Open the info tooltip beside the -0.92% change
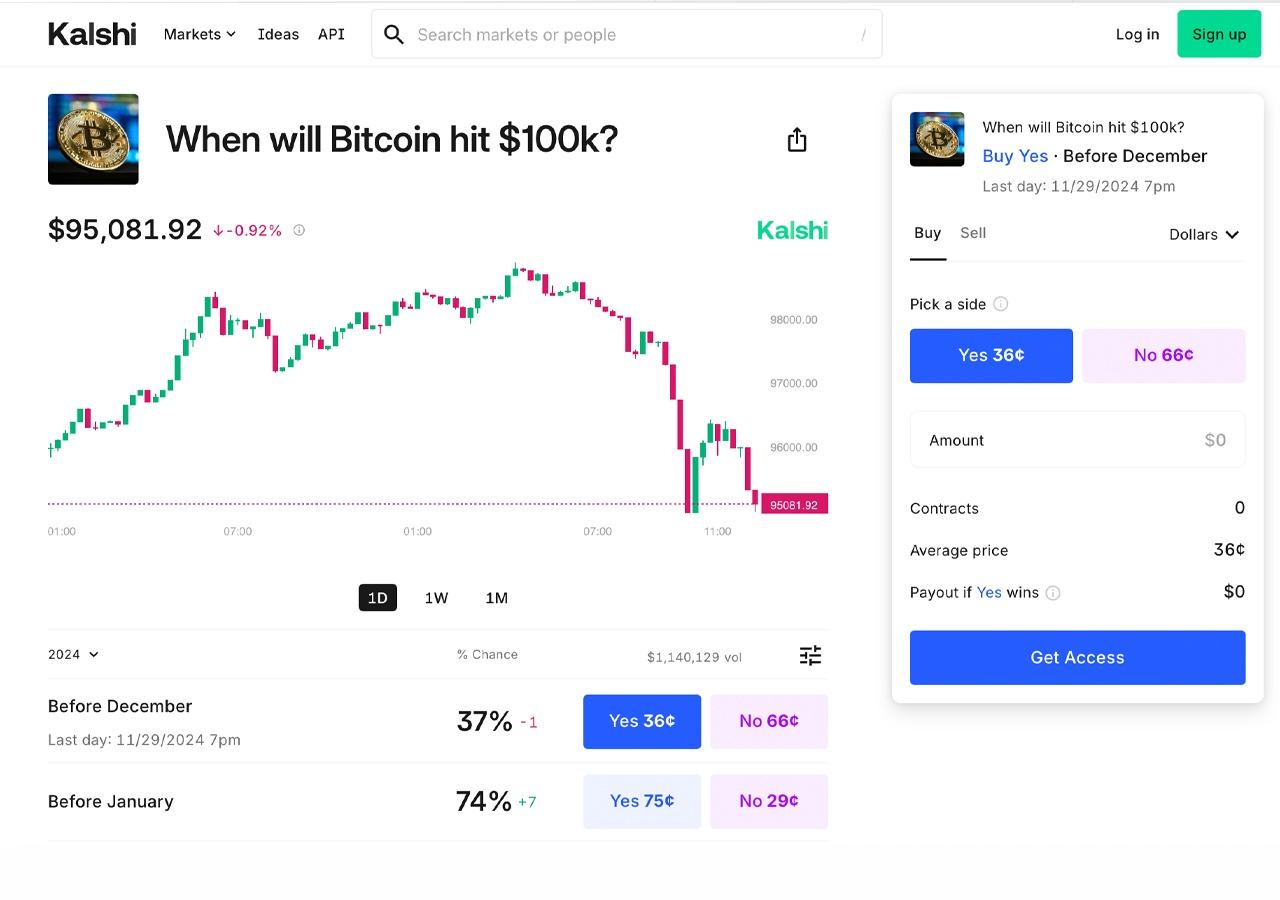 point(298,230)
